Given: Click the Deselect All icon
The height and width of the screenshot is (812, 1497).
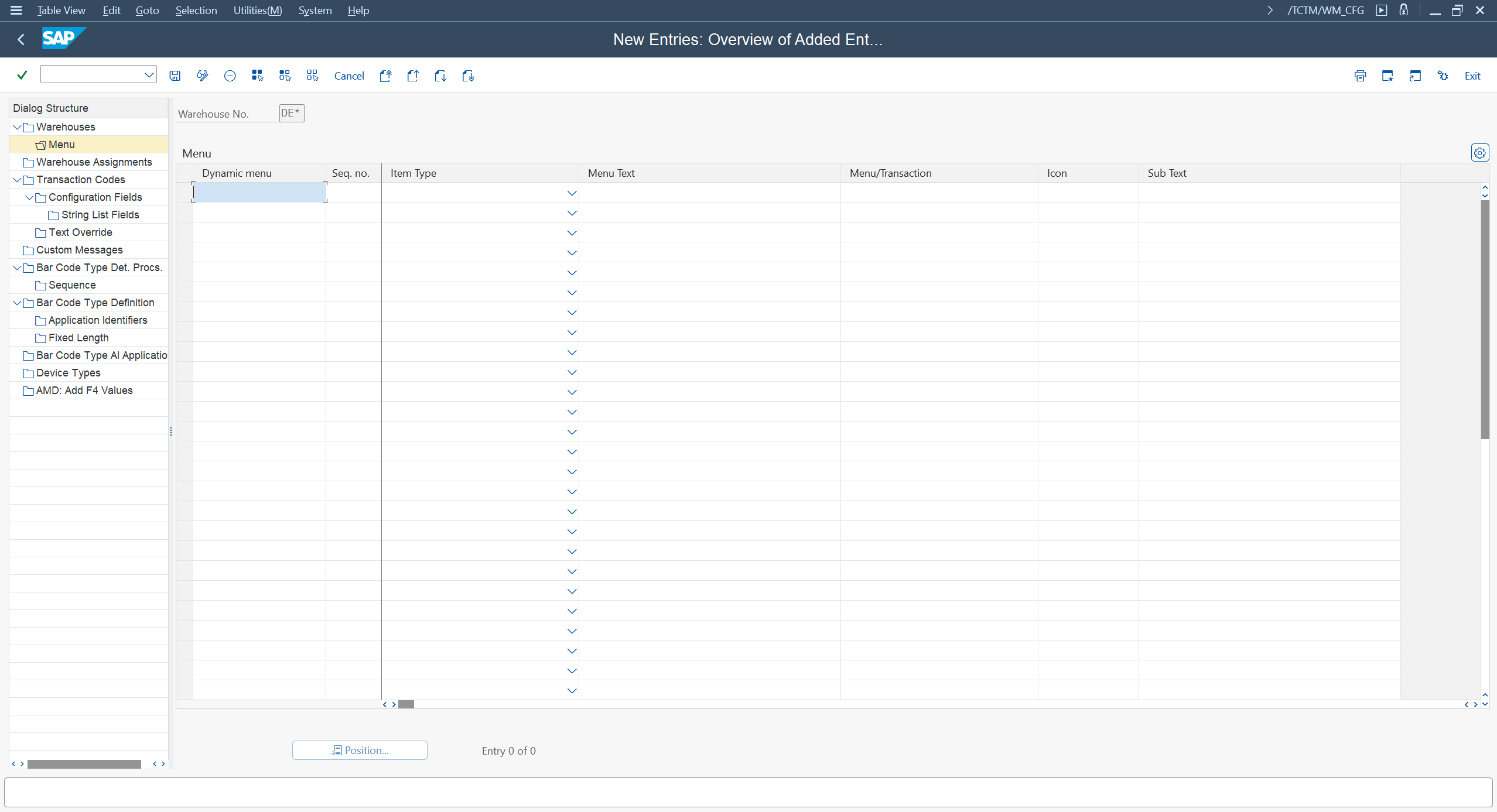Looking at the screenshot, I should (312, 76).
